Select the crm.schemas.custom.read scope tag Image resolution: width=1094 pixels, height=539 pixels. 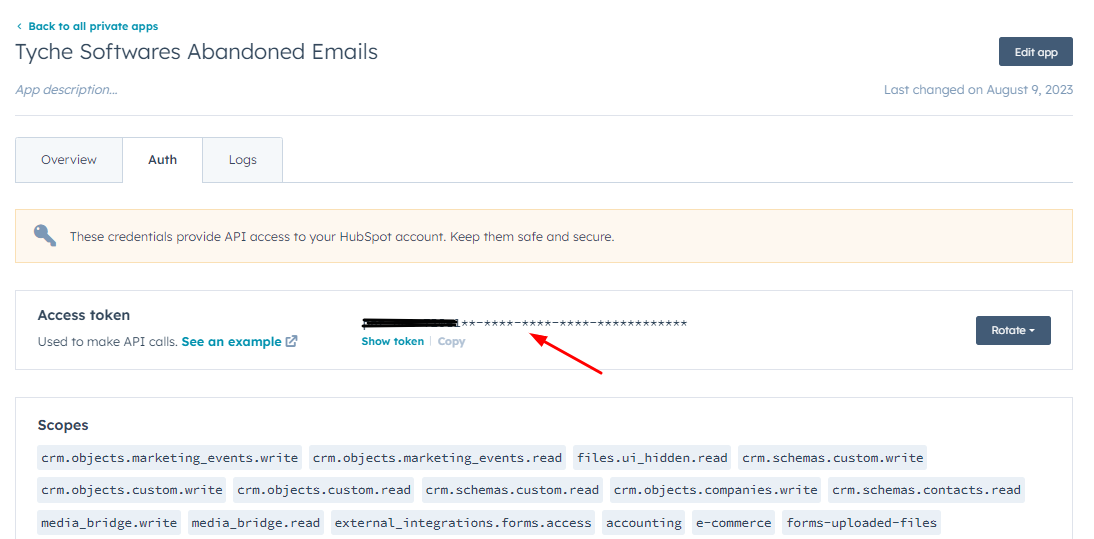(x=512, y=490)
